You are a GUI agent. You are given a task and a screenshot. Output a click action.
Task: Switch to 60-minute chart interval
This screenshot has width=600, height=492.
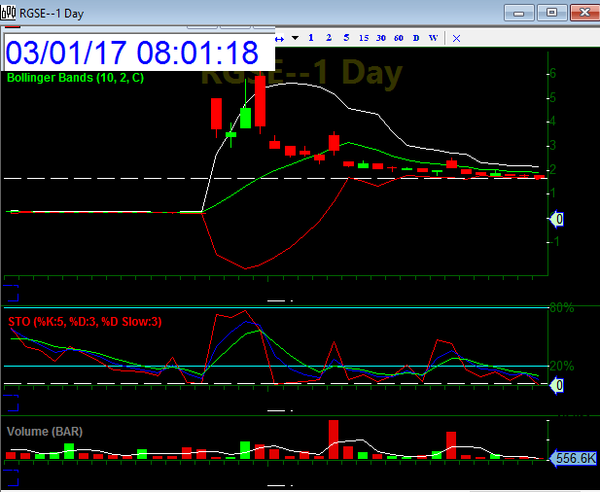(x=398, y=38)
